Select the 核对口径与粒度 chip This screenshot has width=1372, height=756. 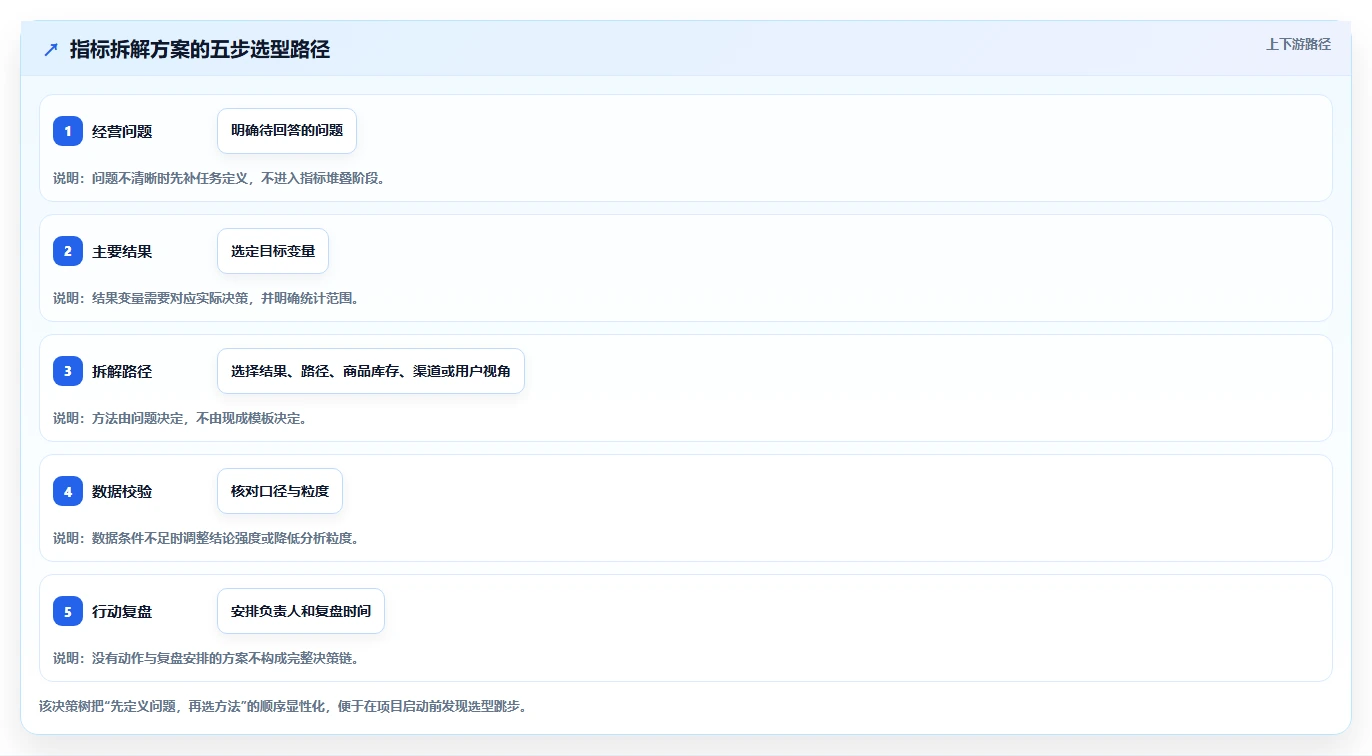280,491
